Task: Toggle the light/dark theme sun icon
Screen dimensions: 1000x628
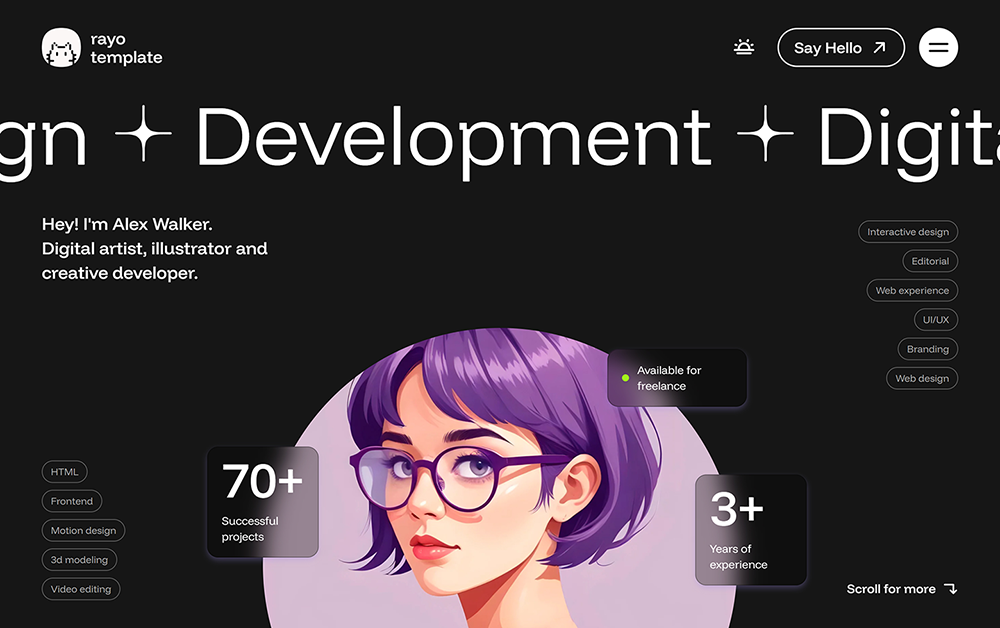Action: pos(743,47)
